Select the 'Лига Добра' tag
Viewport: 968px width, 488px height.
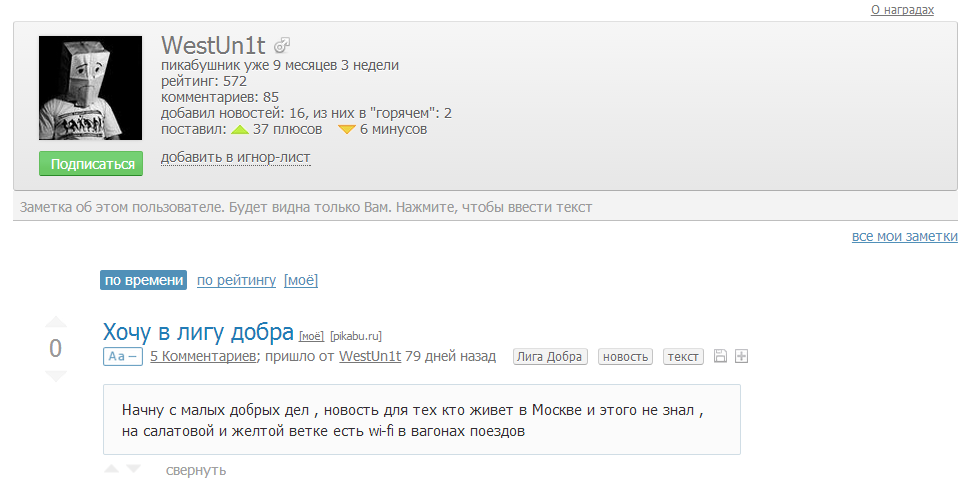(x=549, y=356)
